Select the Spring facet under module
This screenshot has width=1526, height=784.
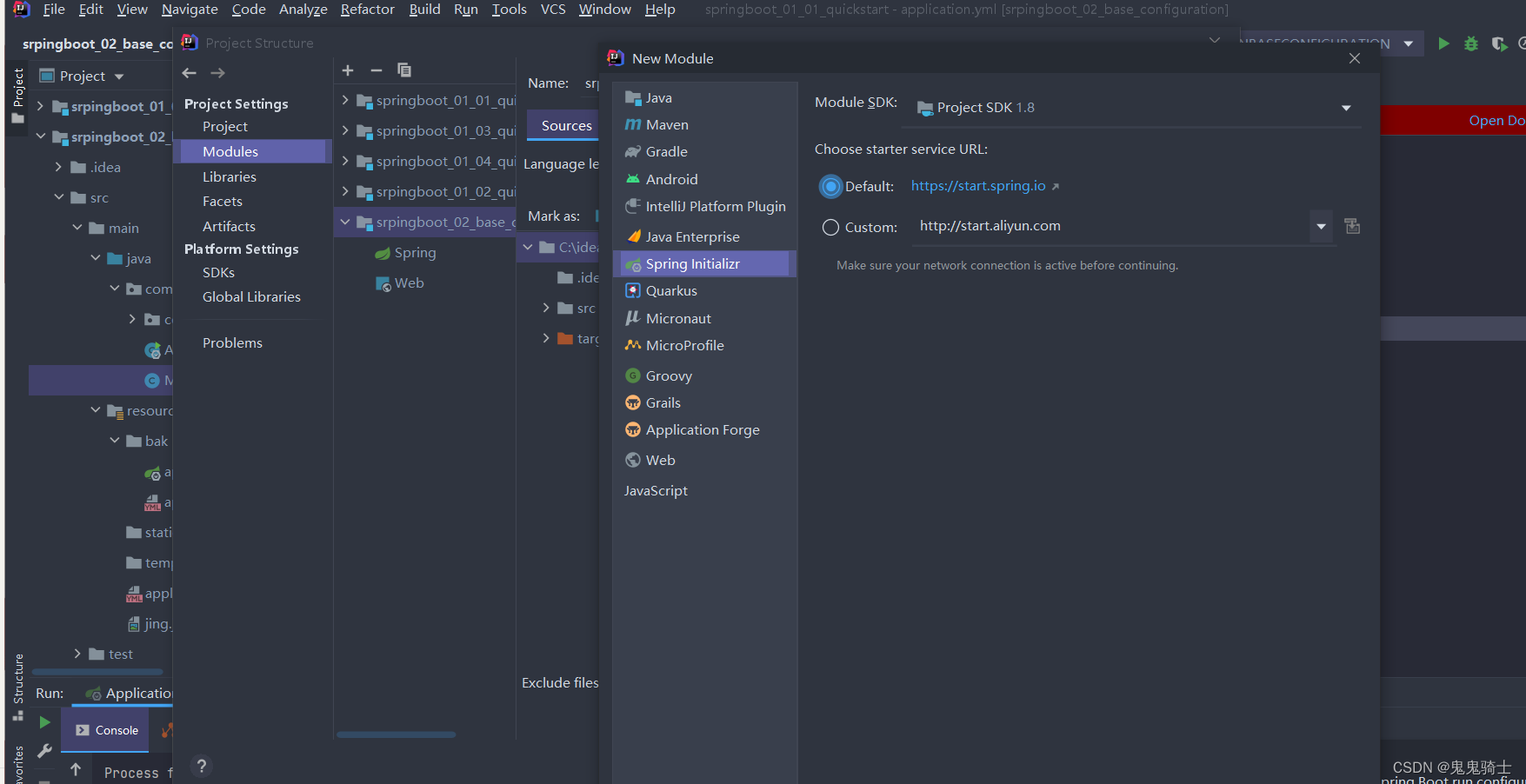[405, 253]
